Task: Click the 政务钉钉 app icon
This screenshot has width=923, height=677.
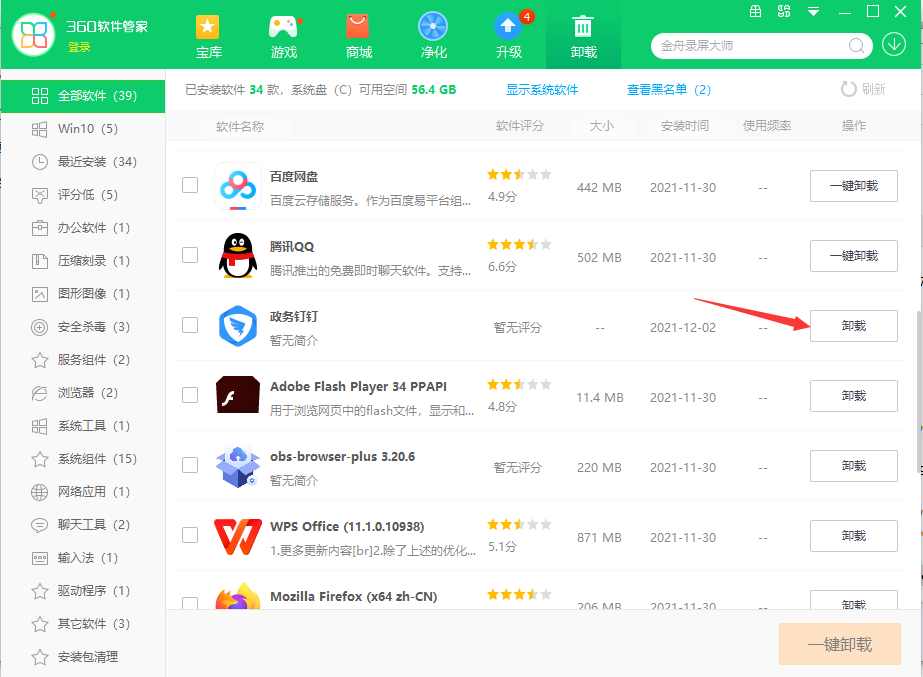Action: click(238, 326)
